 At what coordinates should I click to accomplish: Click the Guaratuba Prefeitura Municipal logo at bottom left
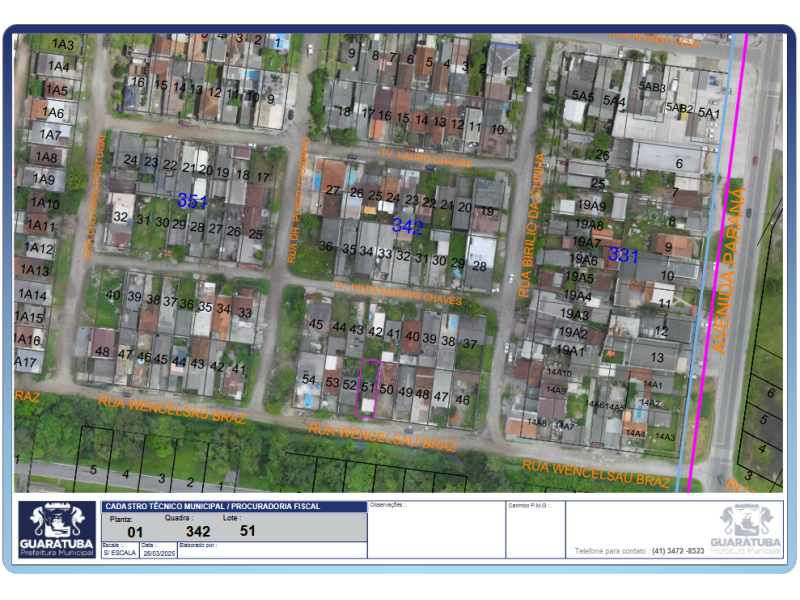[58, 530]
